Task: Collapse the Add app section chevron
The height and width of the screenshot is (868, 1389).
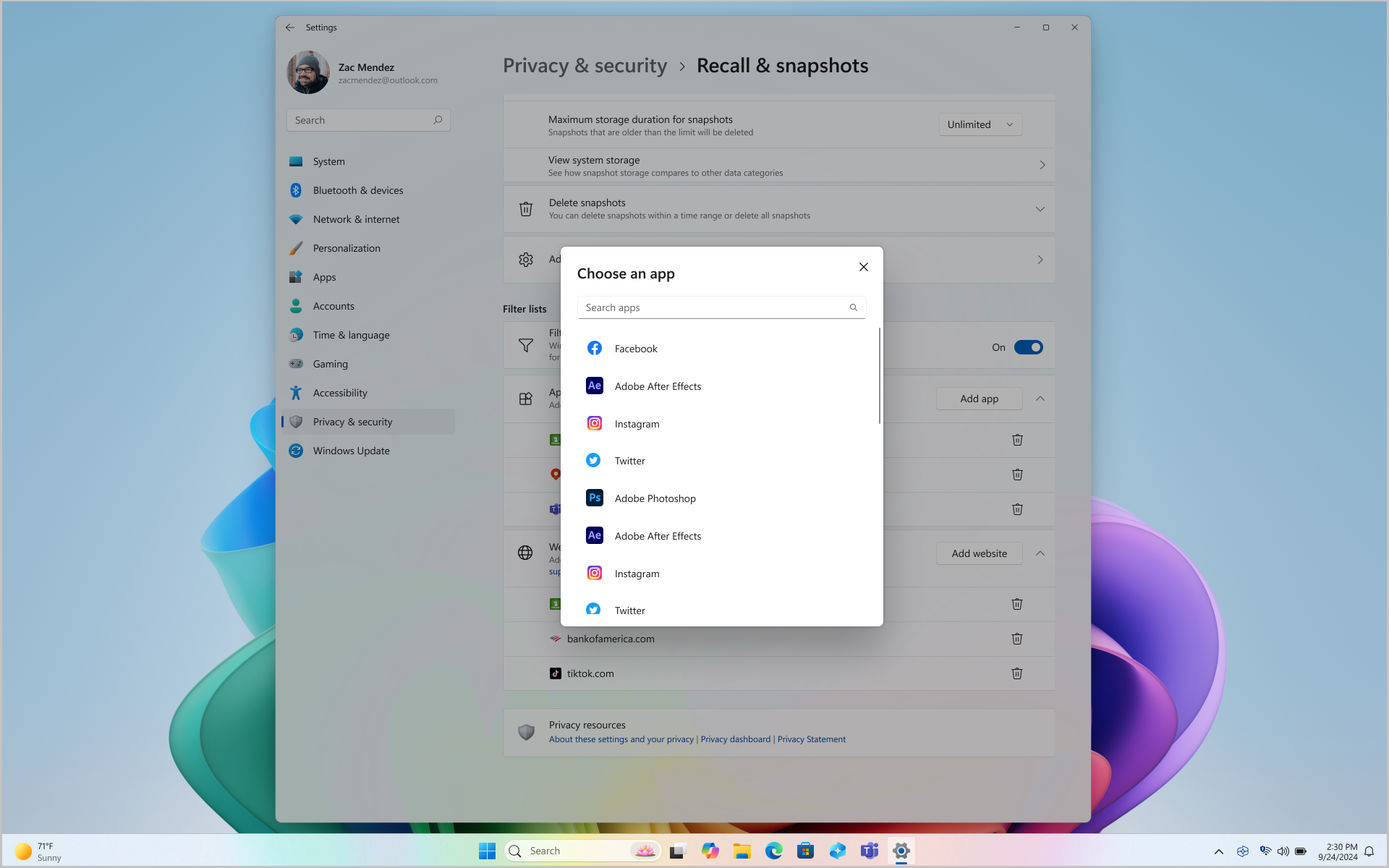Action: (1040, 398)
